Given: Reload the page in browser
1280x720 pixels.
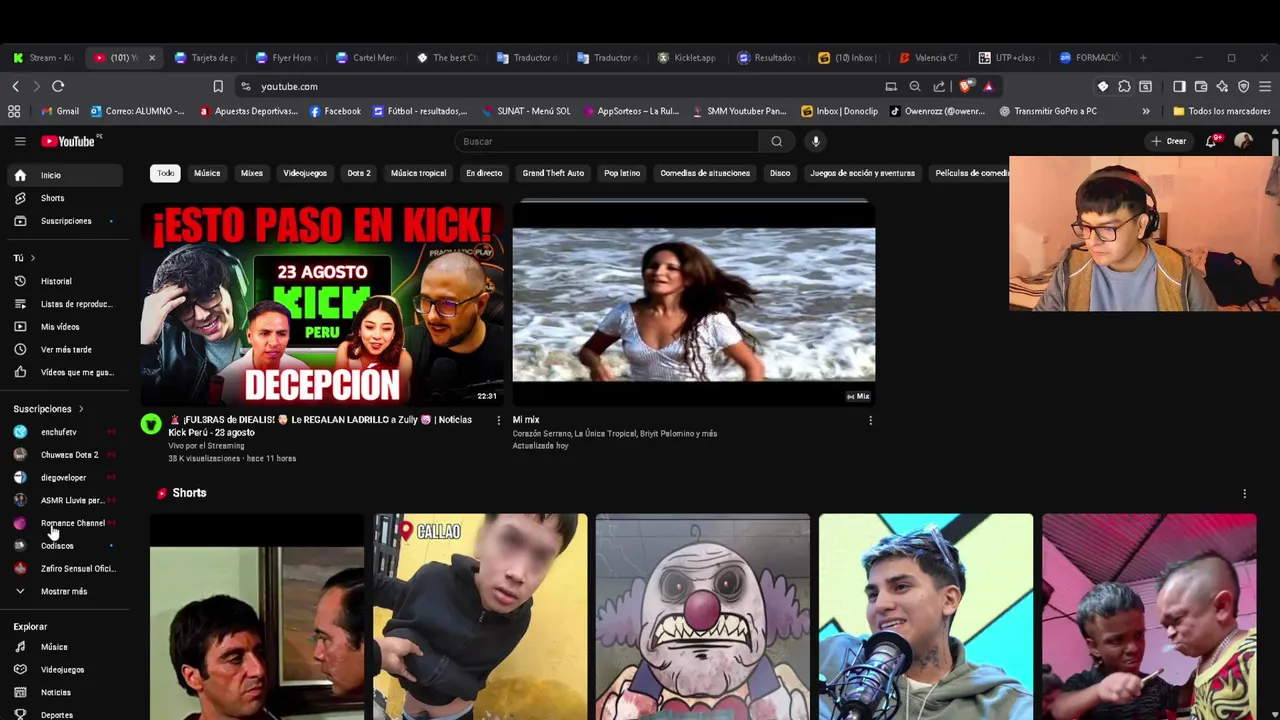Looking at the screenshot, I should tap(58, 86).
